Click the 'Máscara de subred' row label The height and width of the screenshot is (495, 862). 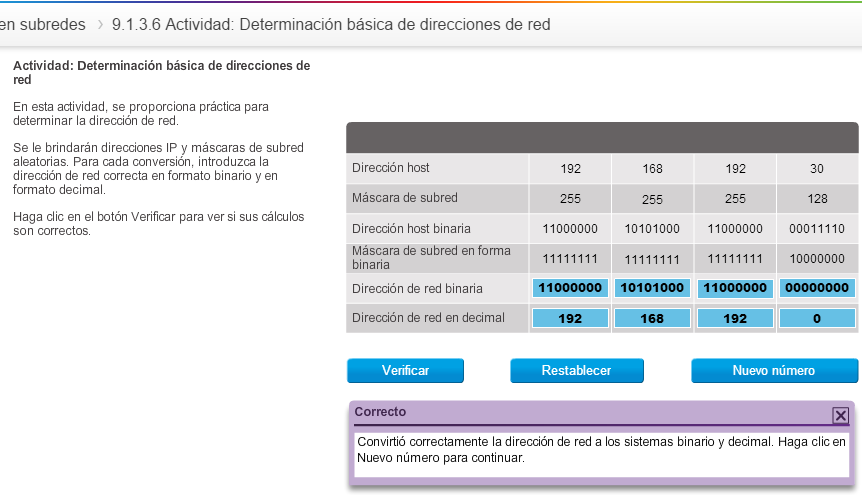[405, 197]
